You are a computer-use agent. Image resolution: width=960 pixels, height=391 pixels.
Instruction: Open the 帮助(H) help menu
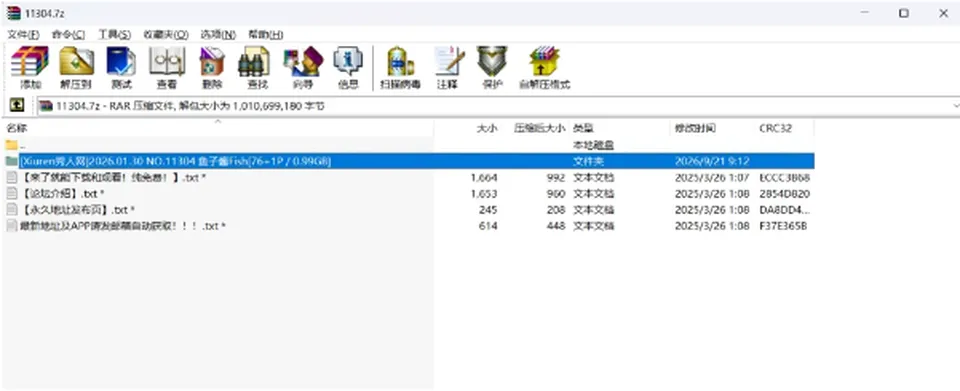(x=266, y=34)
